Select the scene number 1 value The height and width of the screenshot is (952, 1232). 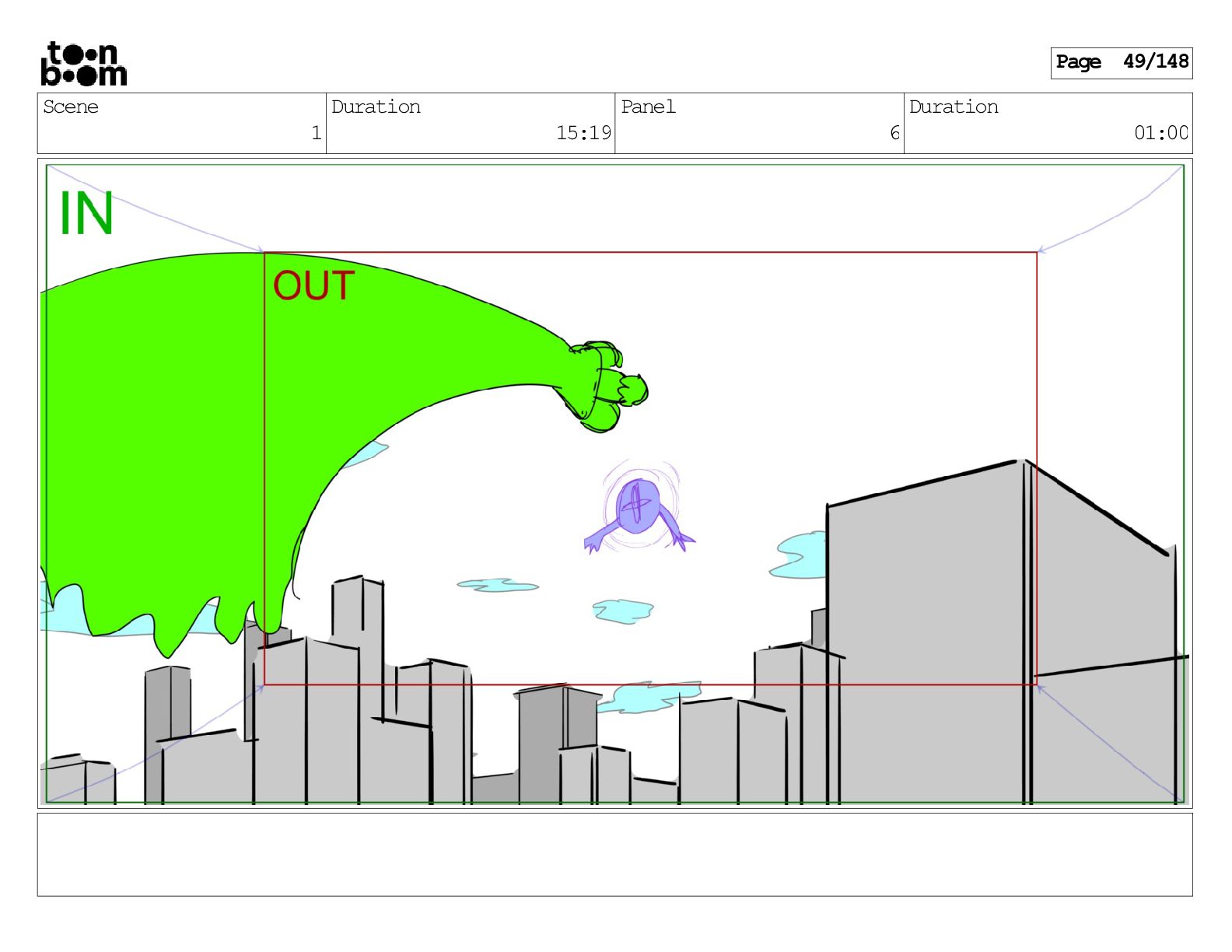(x=316, y=133)
